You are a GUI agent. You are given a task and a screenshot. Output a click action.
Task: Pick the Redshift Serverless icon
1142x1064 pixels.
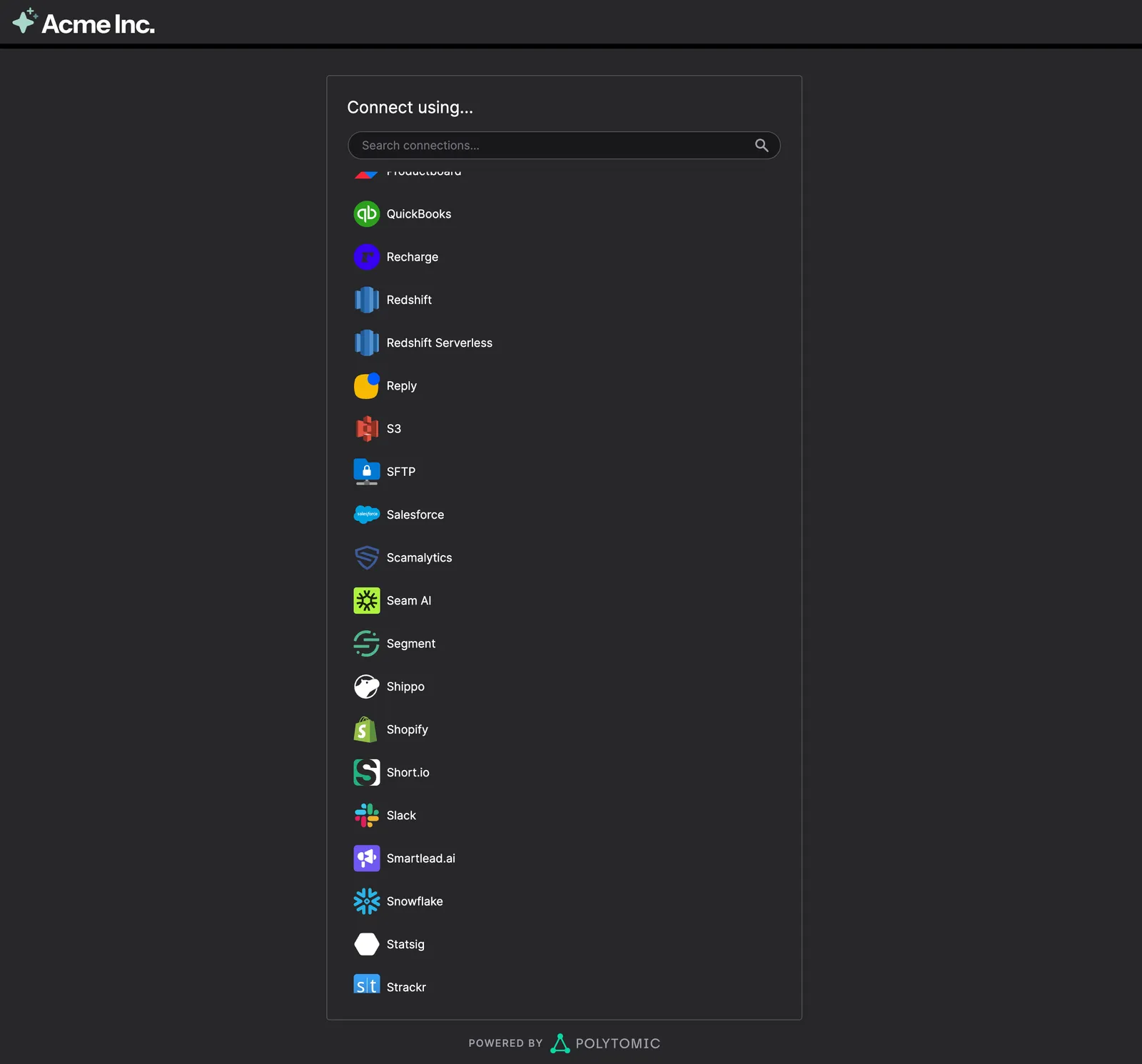(x=367, y=343)
